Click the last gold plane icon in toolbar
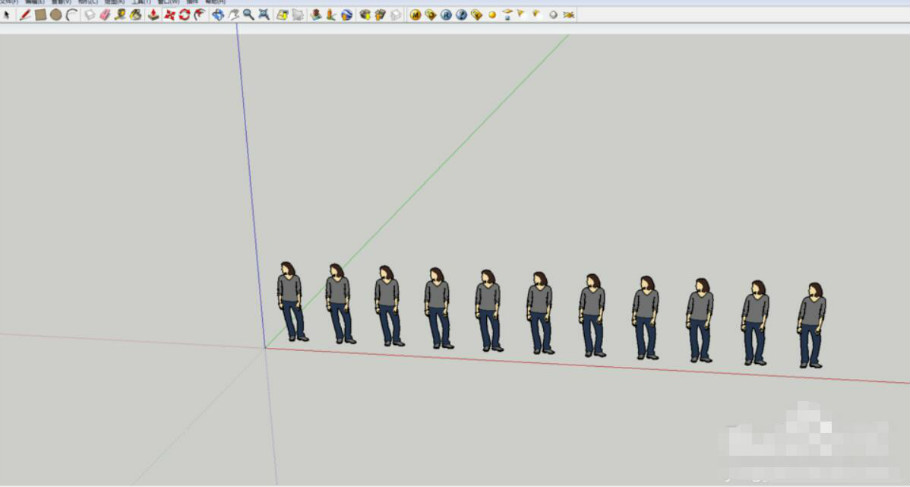Image resolution: width=910 pixels, height=487 pixels. pyautogui.click(x=569, y=15)
